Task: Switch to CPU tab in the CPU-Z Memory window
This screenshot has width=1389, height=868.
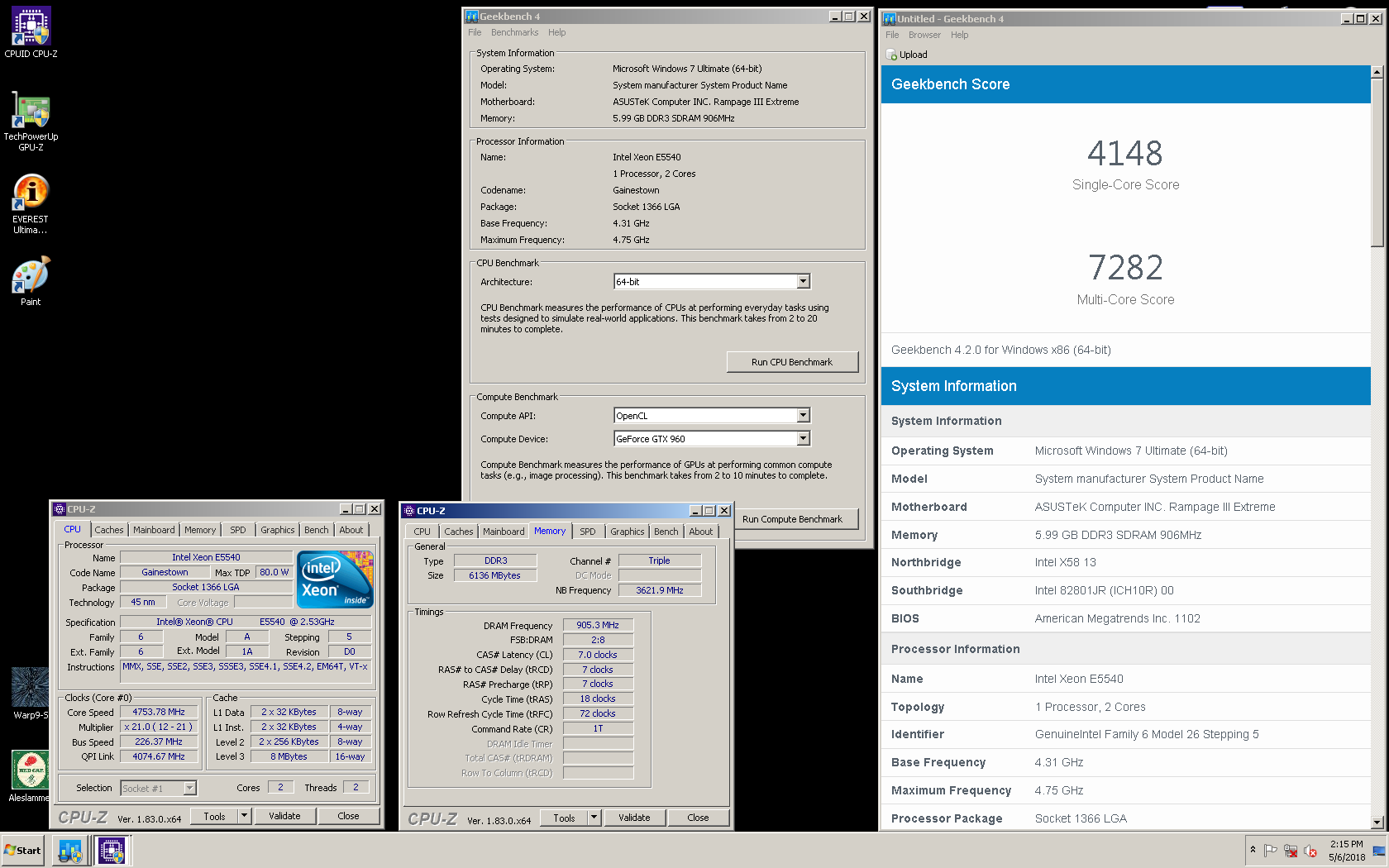Action: coord(422,532)
